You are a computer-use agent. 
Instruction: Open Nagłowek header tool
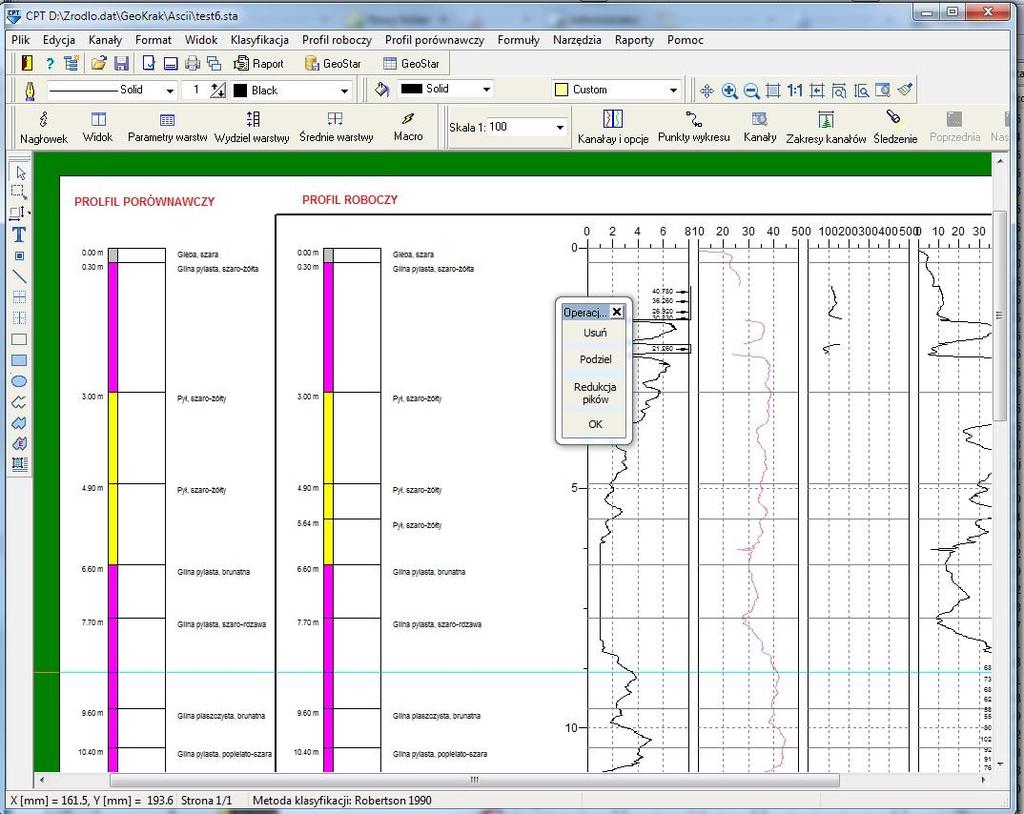tap(44, 127)
